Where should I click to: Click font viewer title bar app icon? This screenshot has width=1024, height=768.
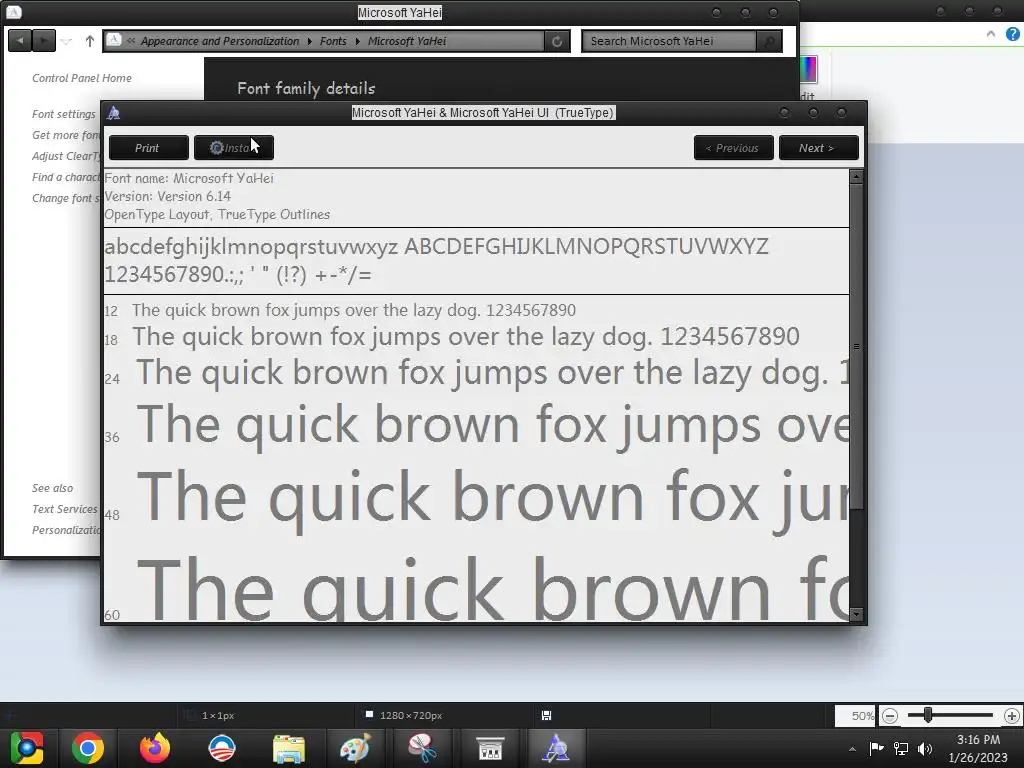[114, 113]
